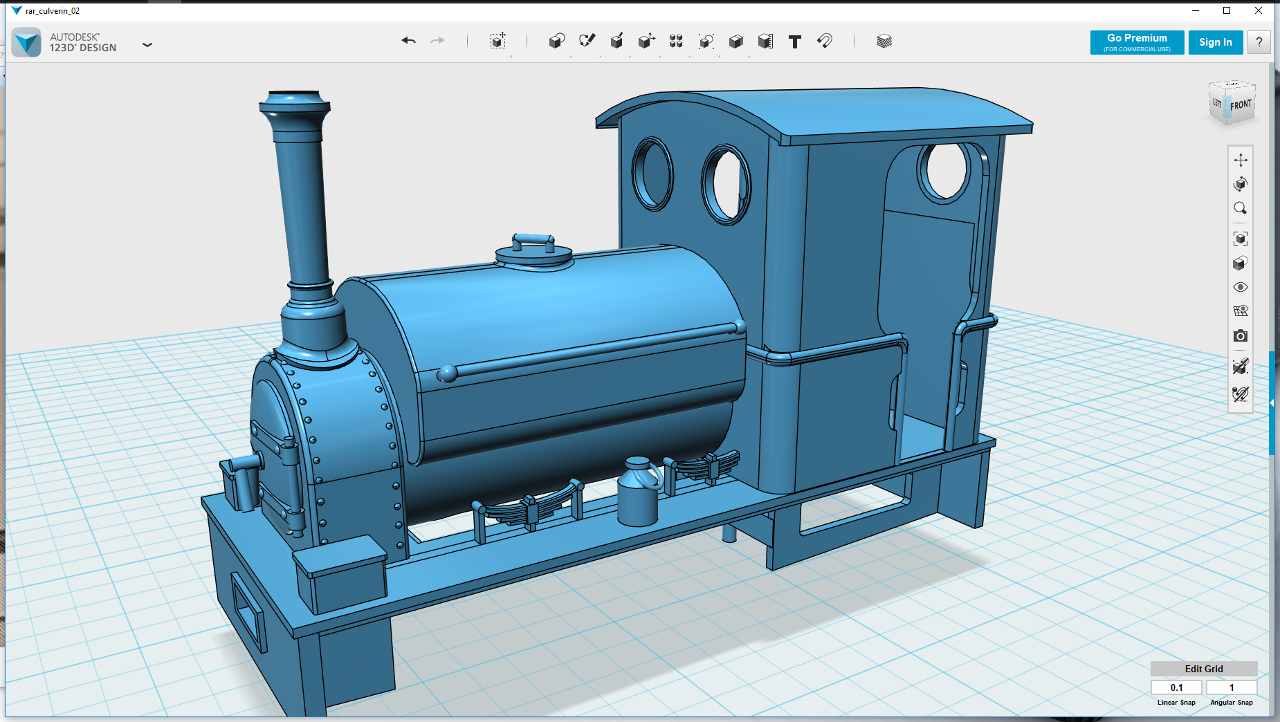Close the 123D Design window
The height and width of the screenshot is (722, 1280).
pos(1258,10)
